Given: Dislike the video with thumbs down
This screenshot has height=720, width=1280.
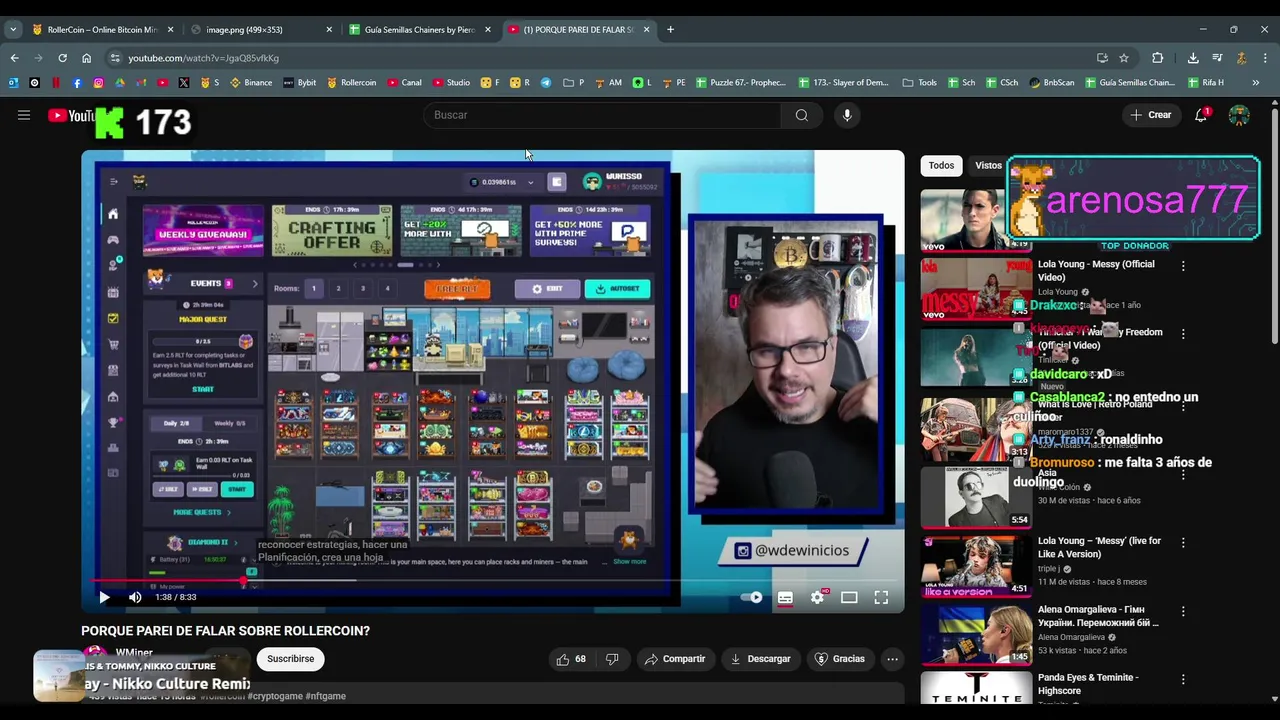Looking at the screenshot, I should 612,659.
